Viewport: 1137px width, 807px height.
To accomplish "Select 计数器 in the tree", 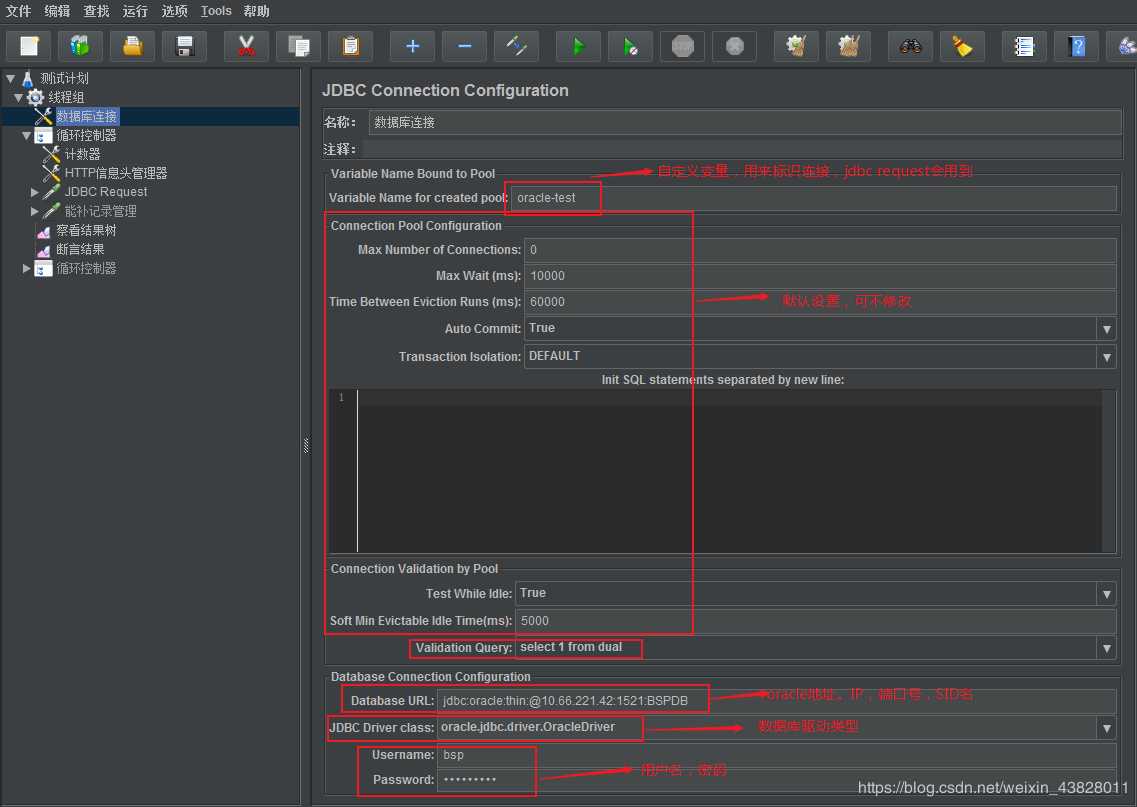I will [82, 154].
